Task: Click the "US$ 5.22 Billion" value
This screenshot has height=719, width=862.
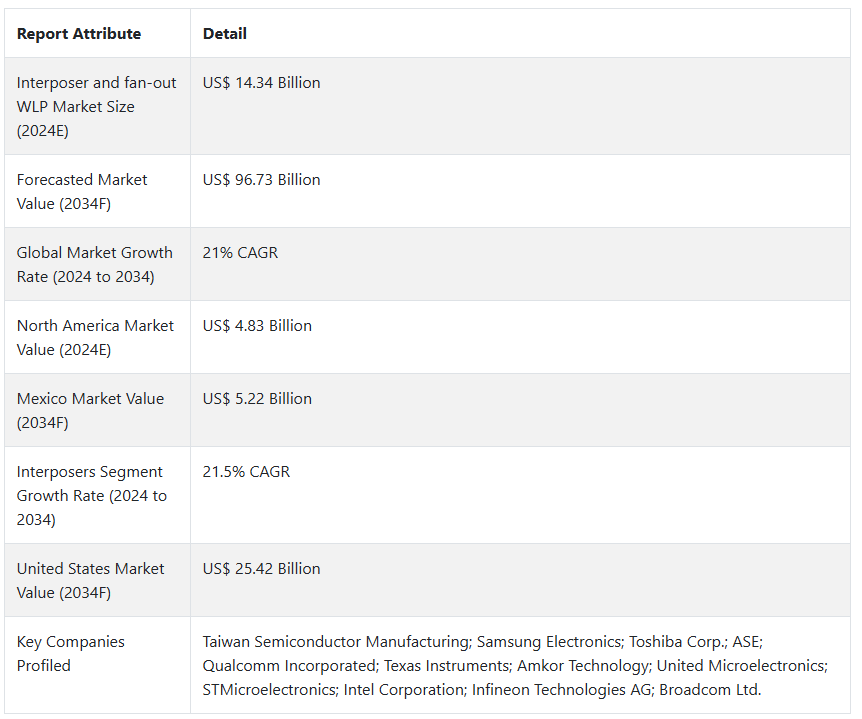Action: click(x=257, y=399)
